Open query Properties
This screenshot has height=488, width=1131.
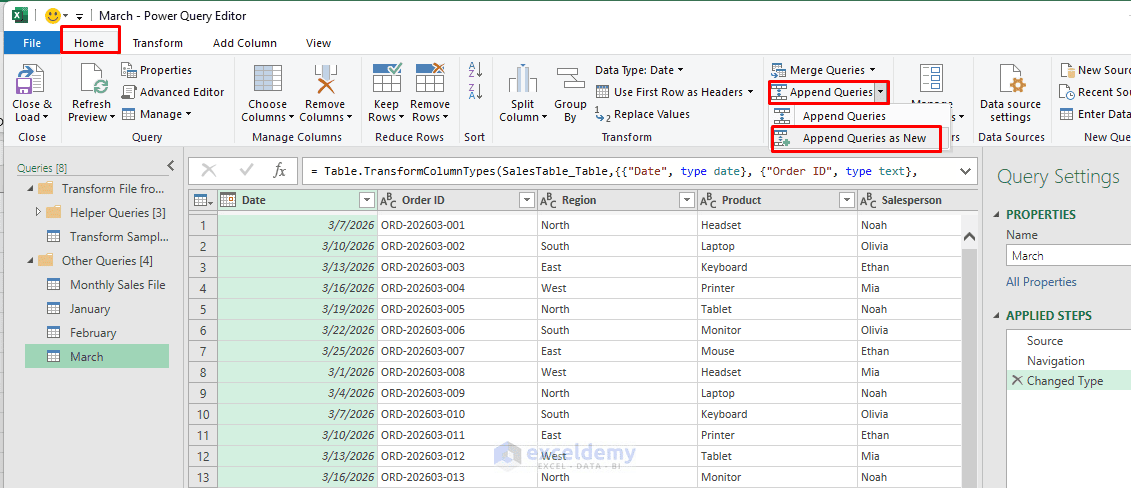pos(157,70)
